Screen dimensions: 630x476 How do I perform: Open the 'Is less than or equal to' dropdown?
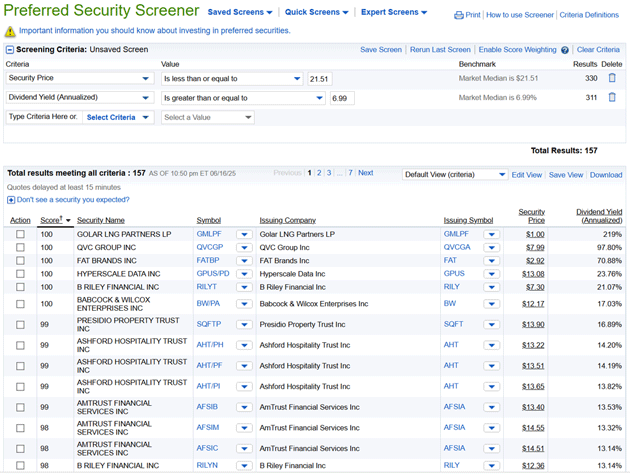[x=232, y=79]
